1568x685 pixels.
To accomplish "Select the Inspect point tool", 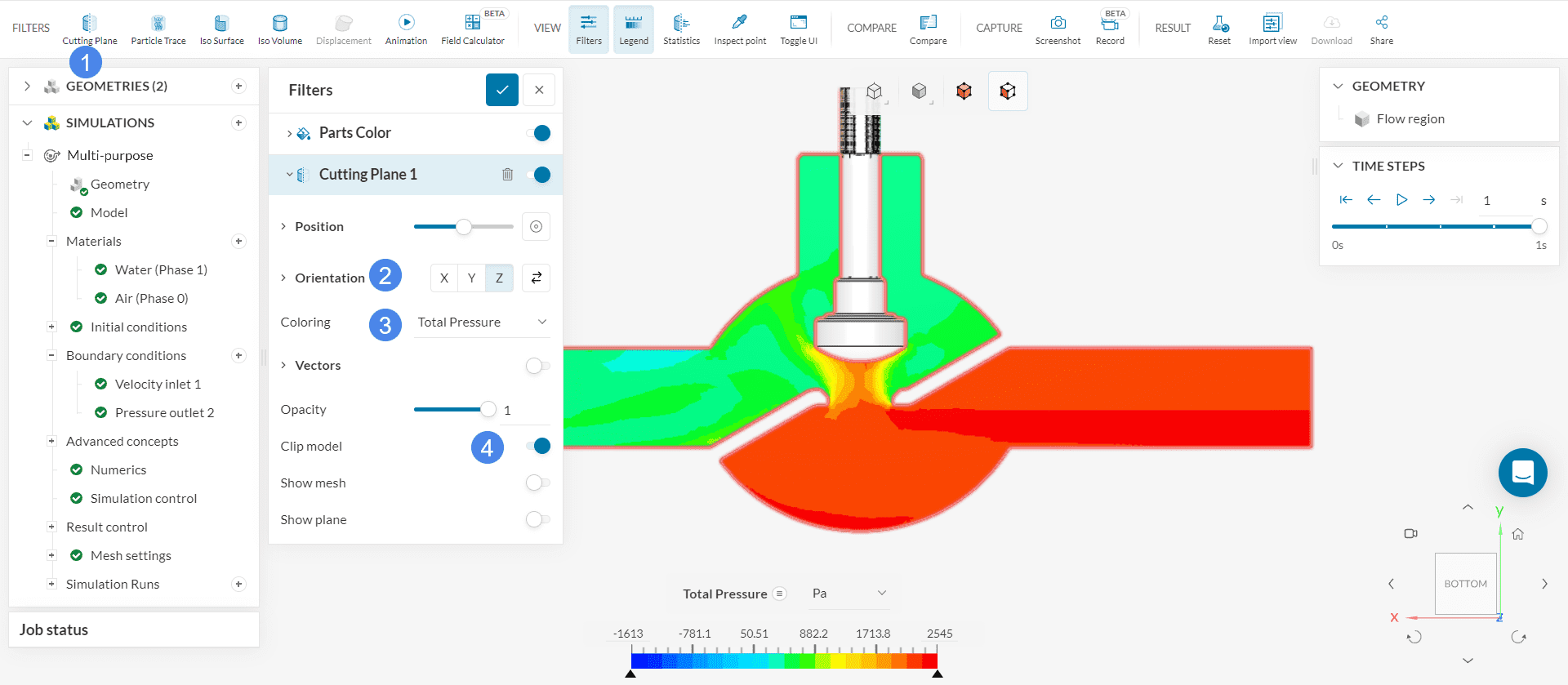I will click(740, 29).
